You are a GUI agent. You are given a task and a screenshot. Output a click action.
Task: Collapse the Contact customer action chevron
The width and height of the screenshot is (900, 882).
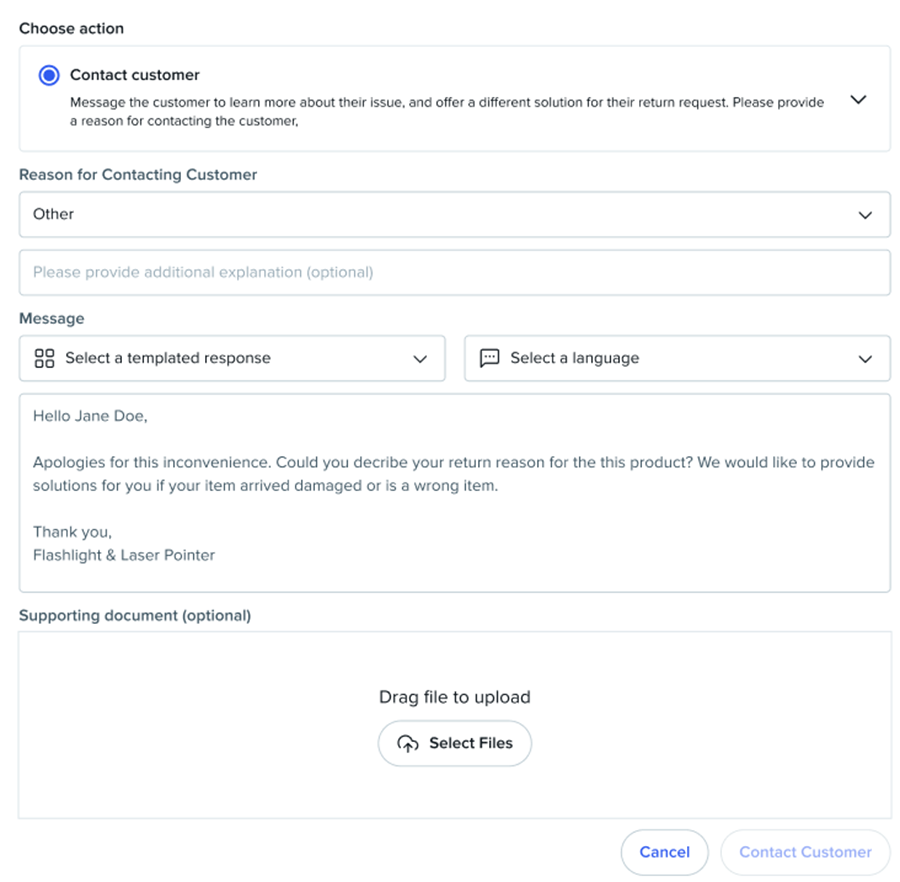tap(857, 100)
